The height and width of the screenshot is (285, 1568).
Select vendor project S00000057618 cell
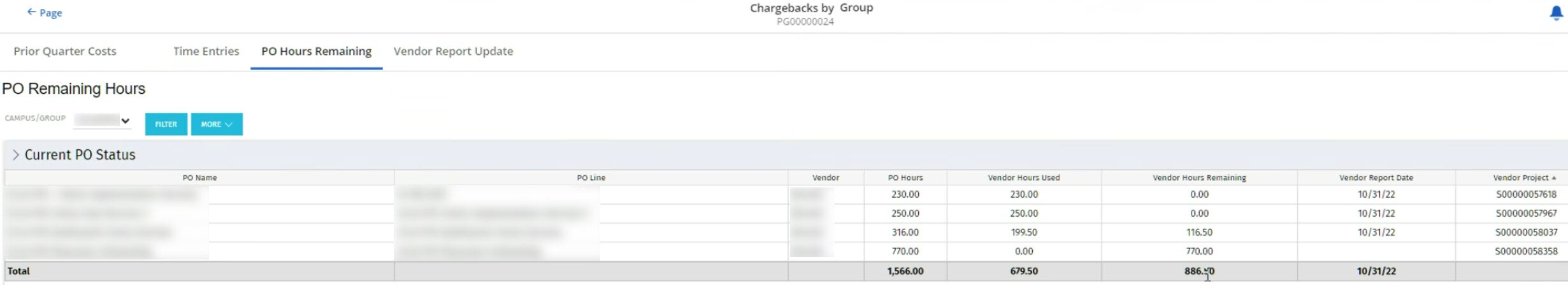coord(1526,194)
